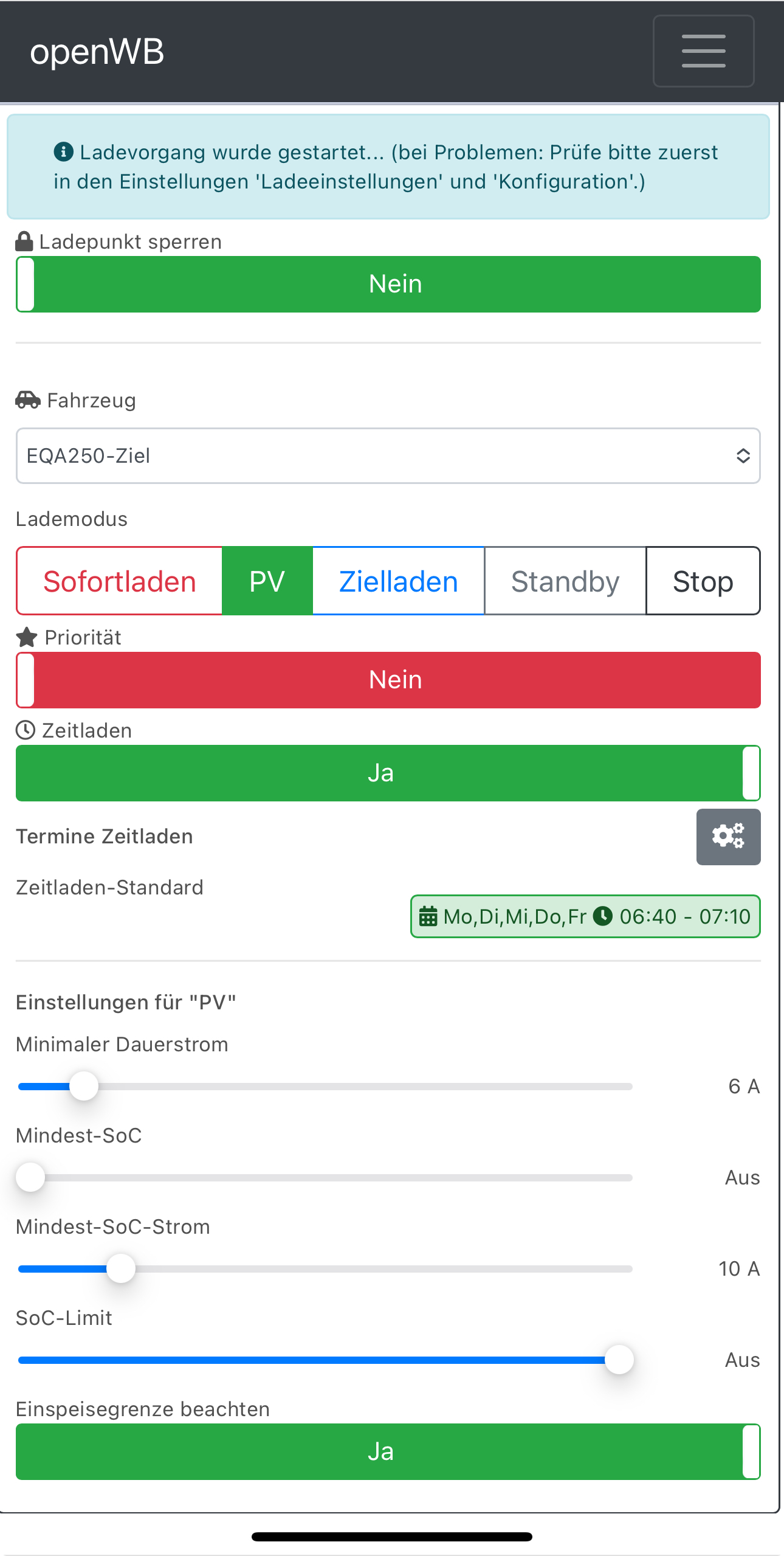Viewport: 784px width, 1556px height.
Task: Click the calendar icon in the schedule badge
Action: [x=428, y=916]
